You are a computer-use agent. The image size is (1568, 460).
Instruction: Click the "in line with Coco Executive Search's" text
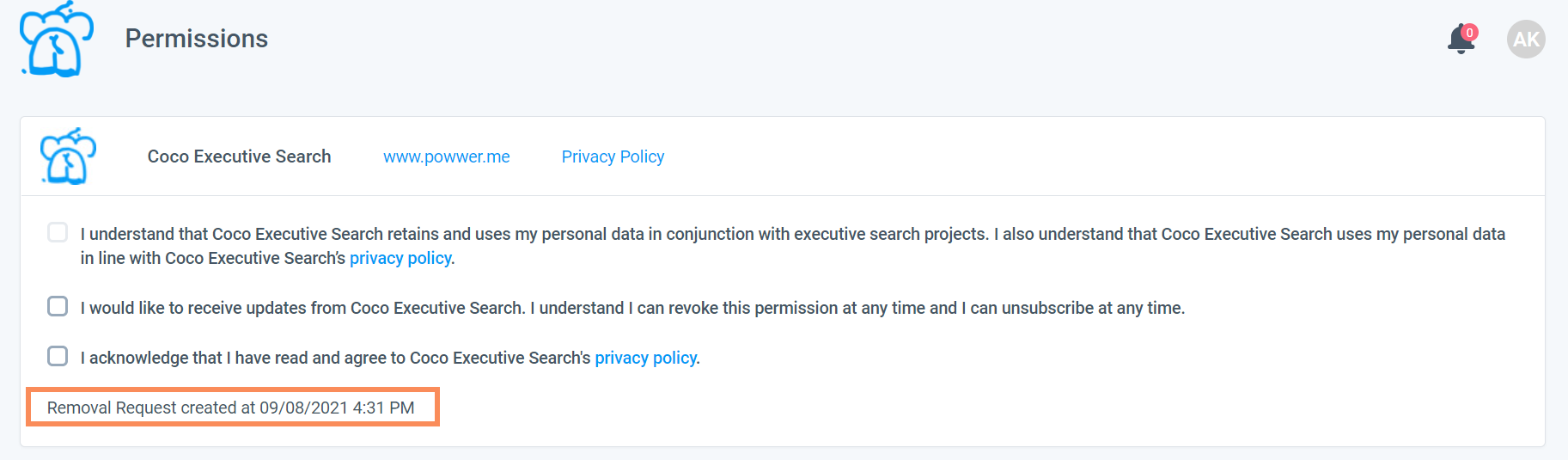213,258
